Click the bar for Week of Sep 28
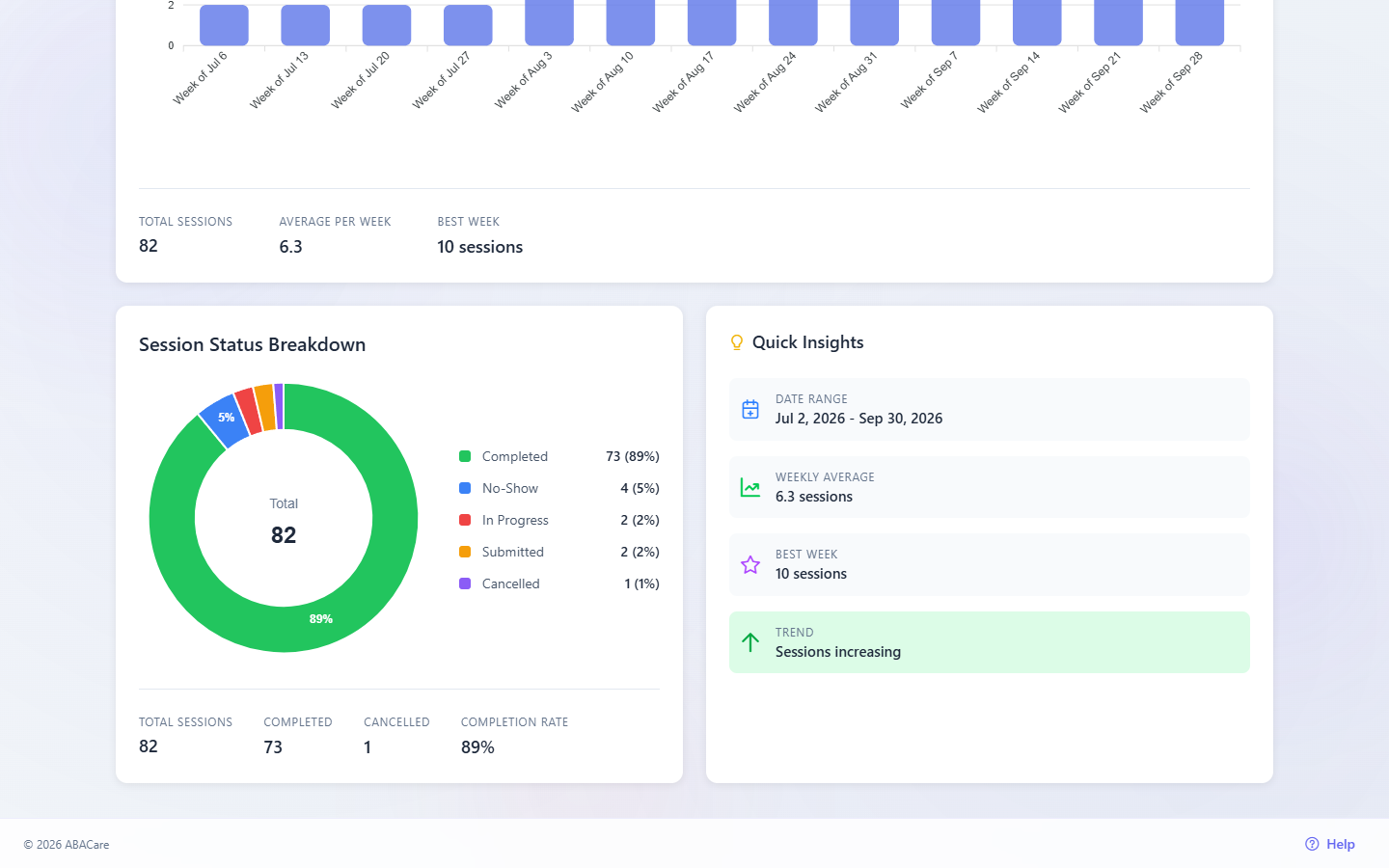 (x=1200, y=22)
